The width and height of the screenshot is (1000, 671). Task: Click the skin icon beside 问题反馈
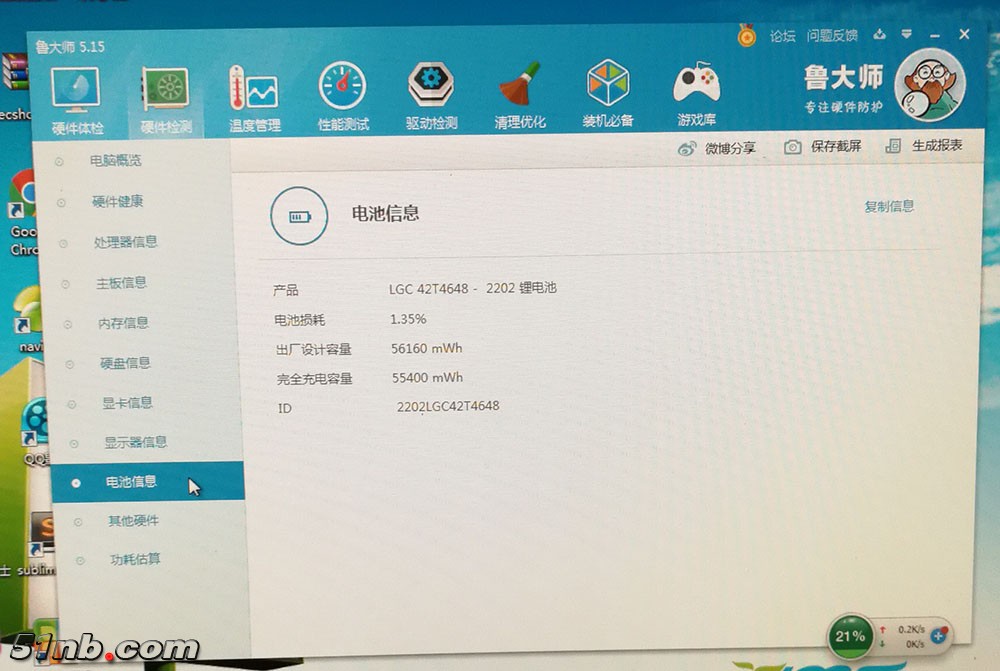click(879, 34)
